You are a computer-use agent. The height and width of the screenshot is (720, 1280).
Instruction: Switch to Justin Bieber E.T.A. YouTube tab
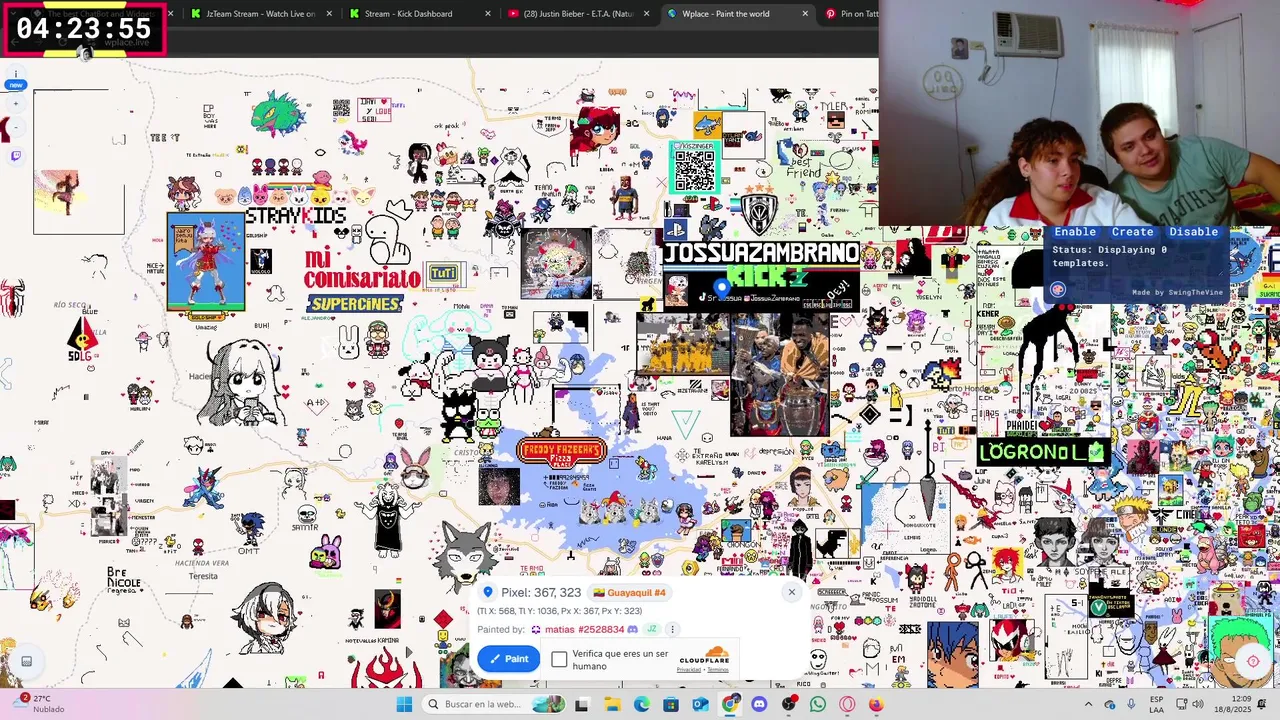pyautogui.click(x=578, y=14)
